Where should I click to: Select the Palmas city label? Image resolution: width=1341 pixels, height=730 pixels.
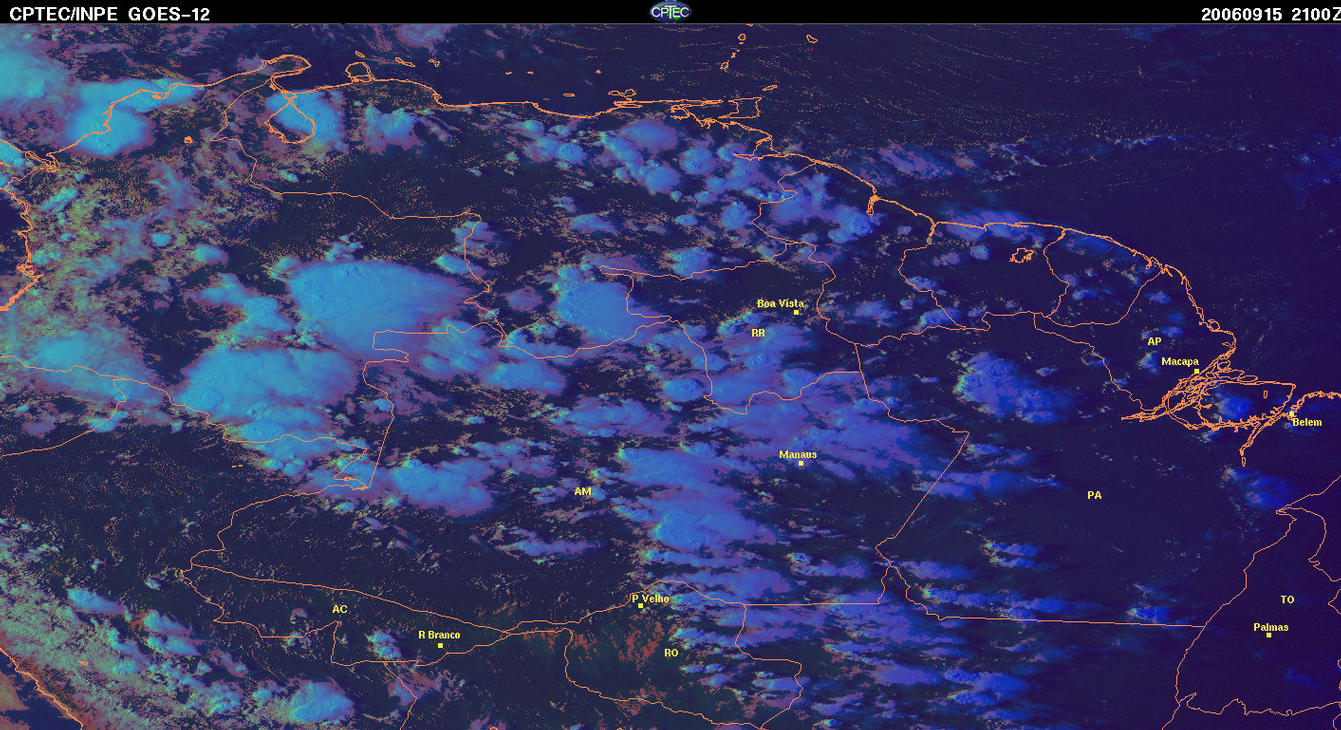[1271, 627]
